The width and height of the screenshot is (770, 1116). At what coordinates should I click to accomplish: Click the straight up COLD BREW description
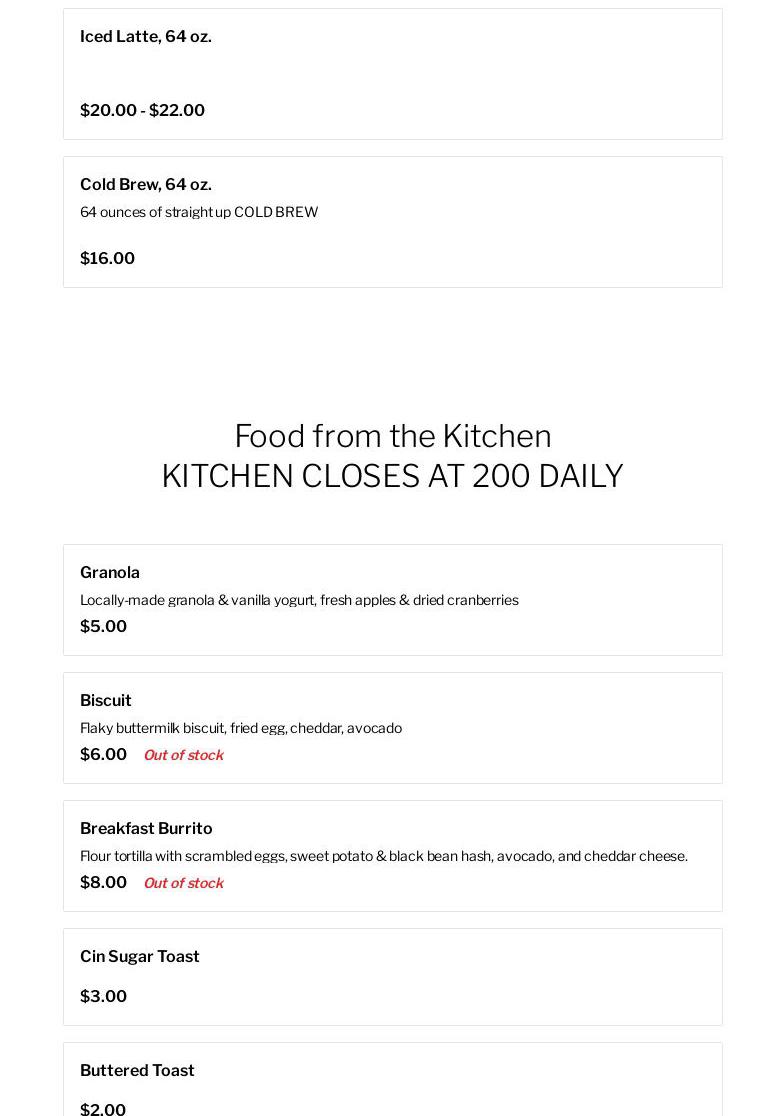[x=199, y=212]
